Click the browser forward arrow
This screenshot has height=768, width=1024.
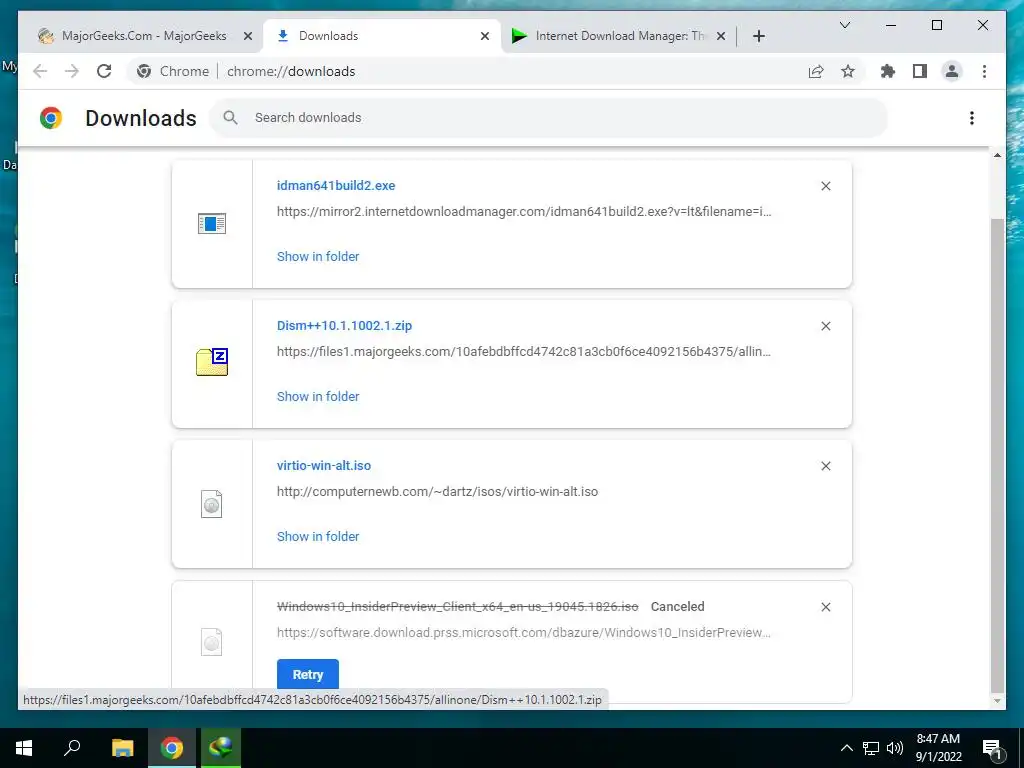click(x=72, y=71)
